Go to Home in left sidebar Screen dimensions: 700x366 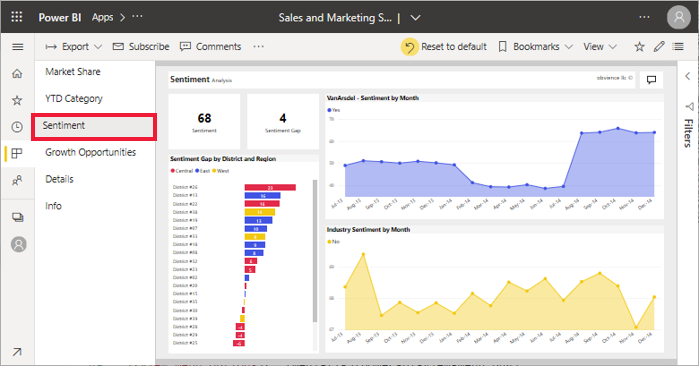click(x=17, y=74)
